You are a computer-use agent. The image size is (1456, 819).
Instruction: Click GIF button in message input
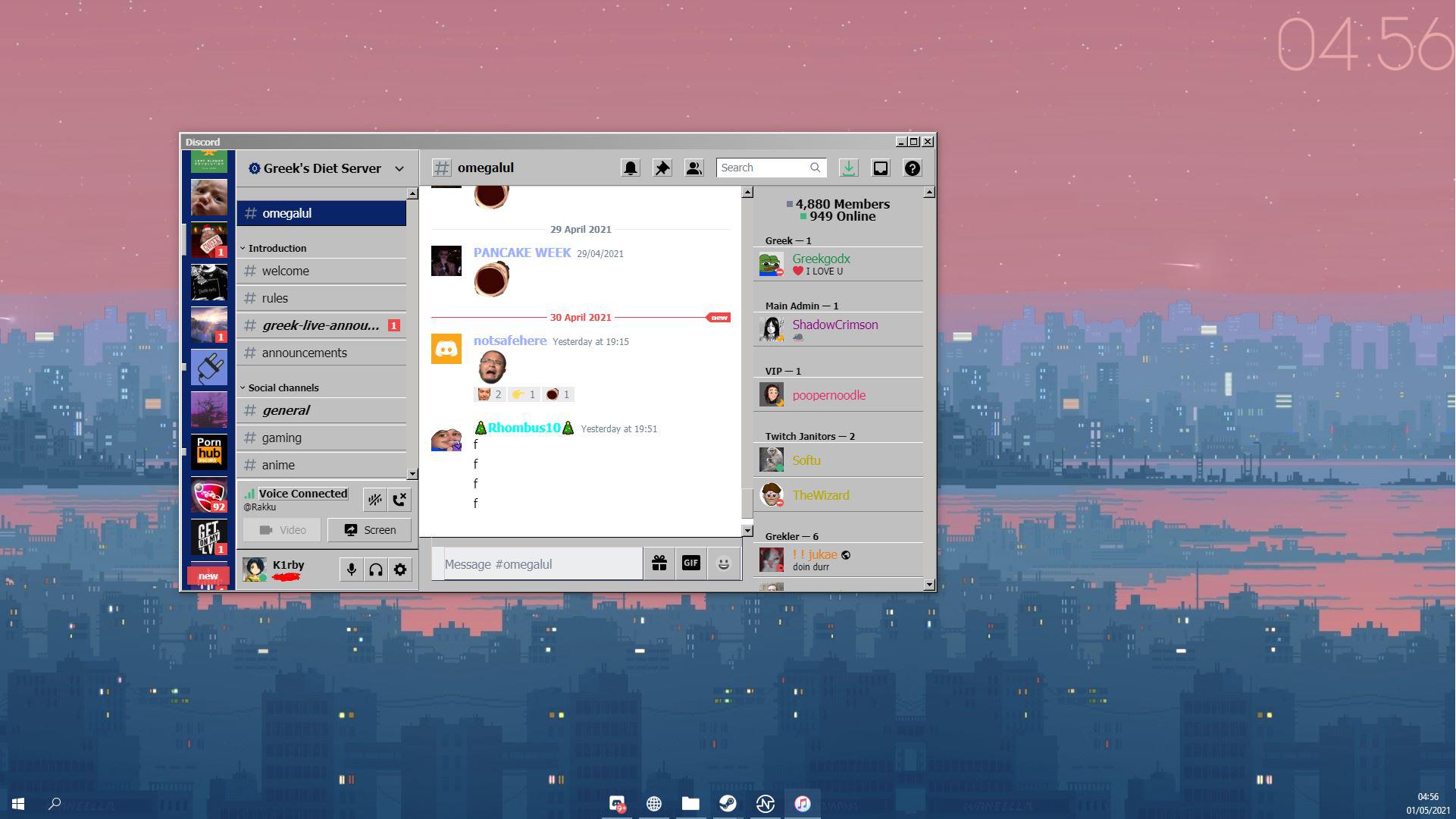coord(690,562)
